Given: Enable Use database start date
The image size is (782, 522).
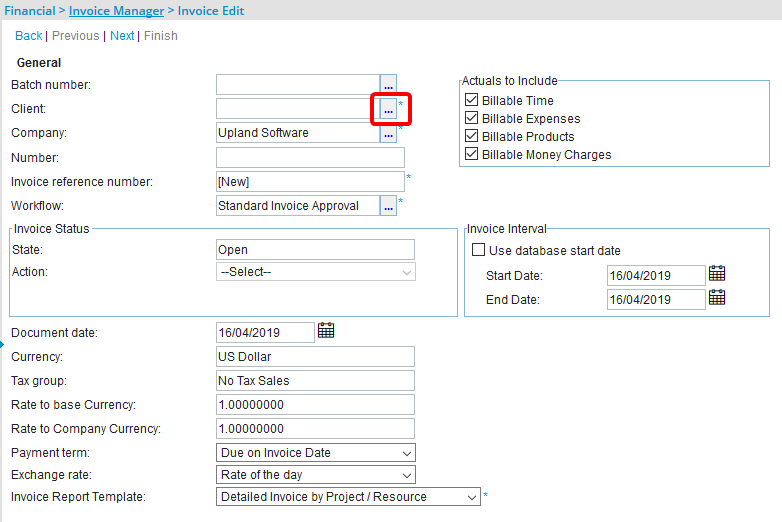Looking at the screenshot, I should pos(479,250).
